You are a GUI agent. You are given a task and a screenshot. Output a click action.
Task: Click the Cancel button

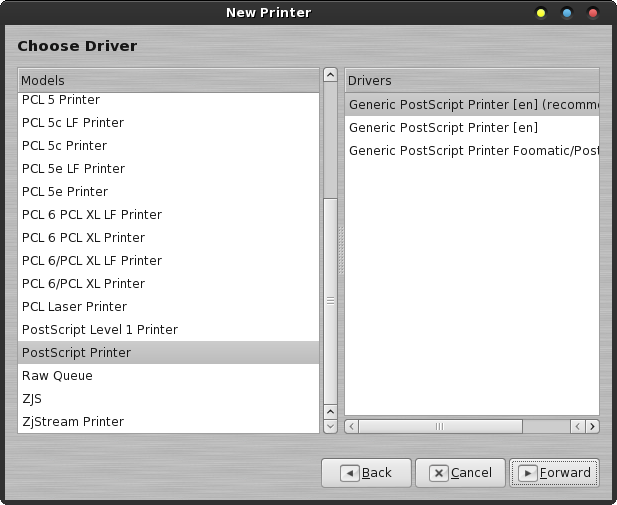tap(460, 473)
